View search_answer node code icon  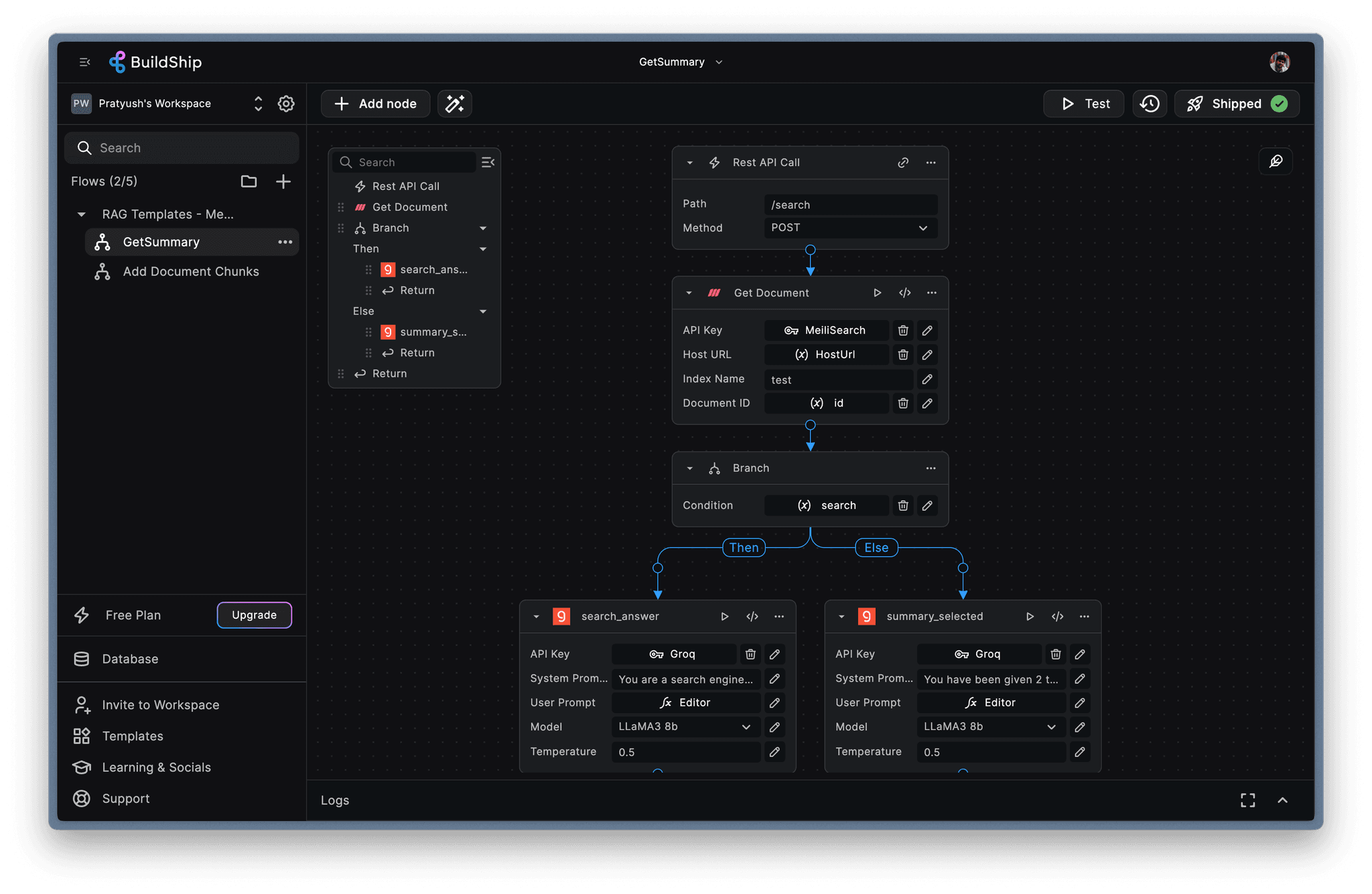click(752, 616)
